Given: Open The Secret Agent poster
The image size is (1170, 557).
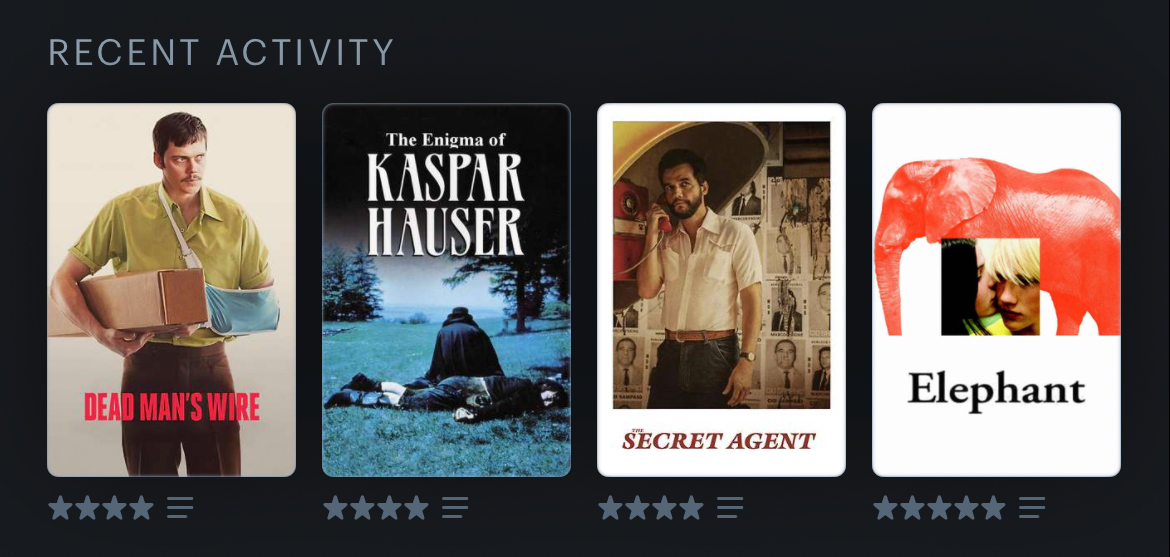Looking at the screenshot, I should tap(722, 290).
